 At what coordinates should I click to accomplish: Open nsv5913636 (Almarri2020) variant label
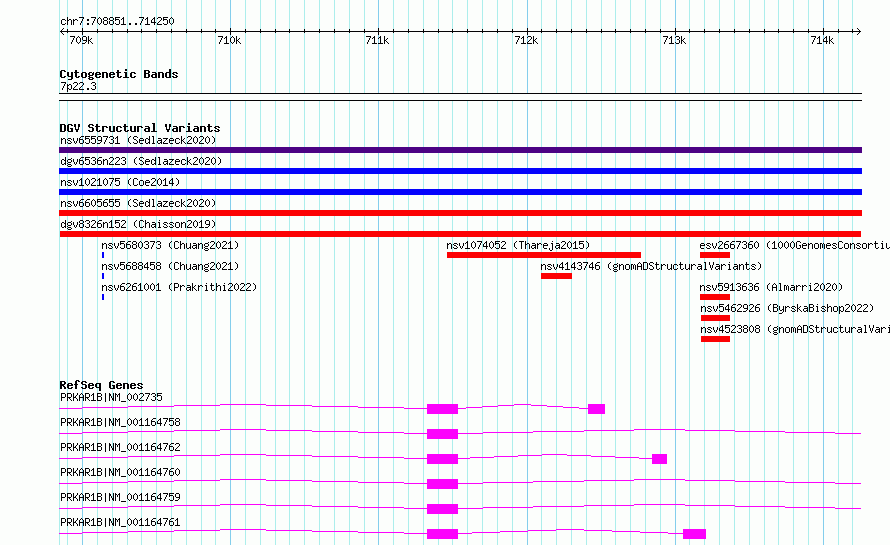pyautogui.click(x=771, y=287)
